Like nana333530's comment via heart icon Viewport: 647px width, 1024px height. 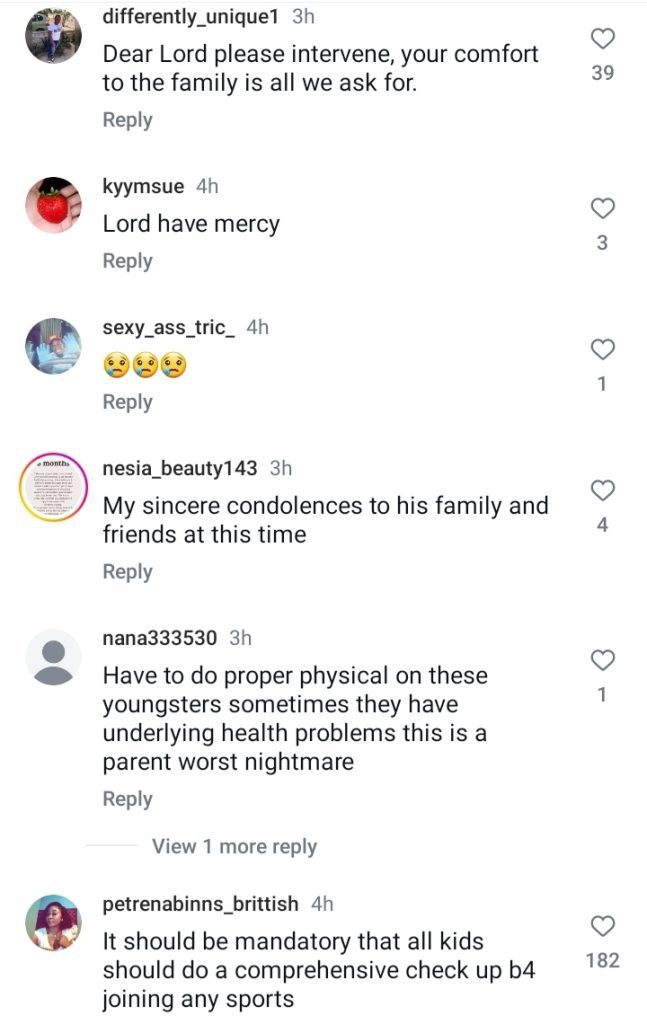coord(603,661)
